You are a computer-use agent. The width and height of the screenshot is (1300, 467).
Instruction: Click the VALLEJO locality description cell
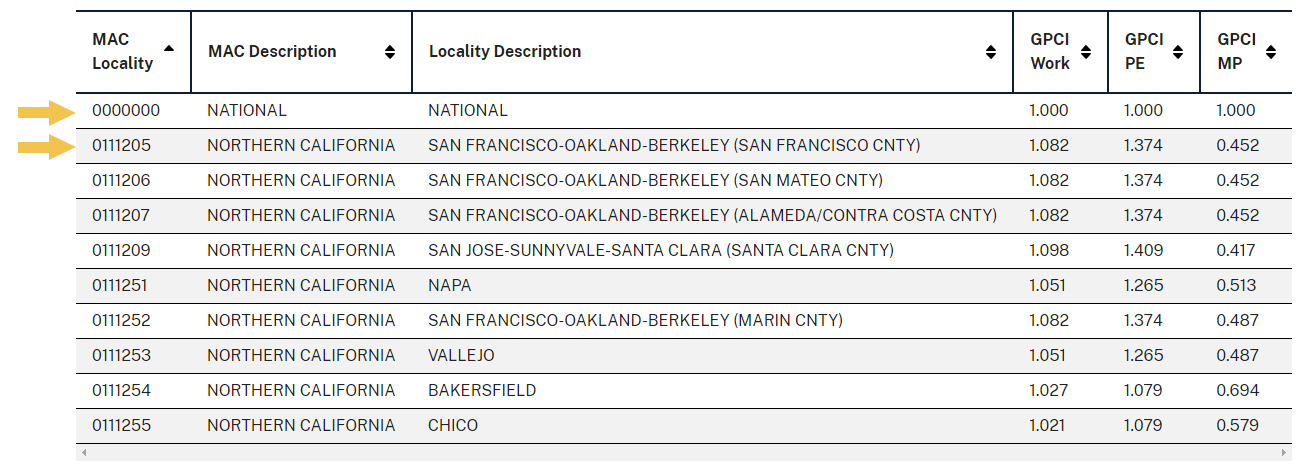coord(461,356)
